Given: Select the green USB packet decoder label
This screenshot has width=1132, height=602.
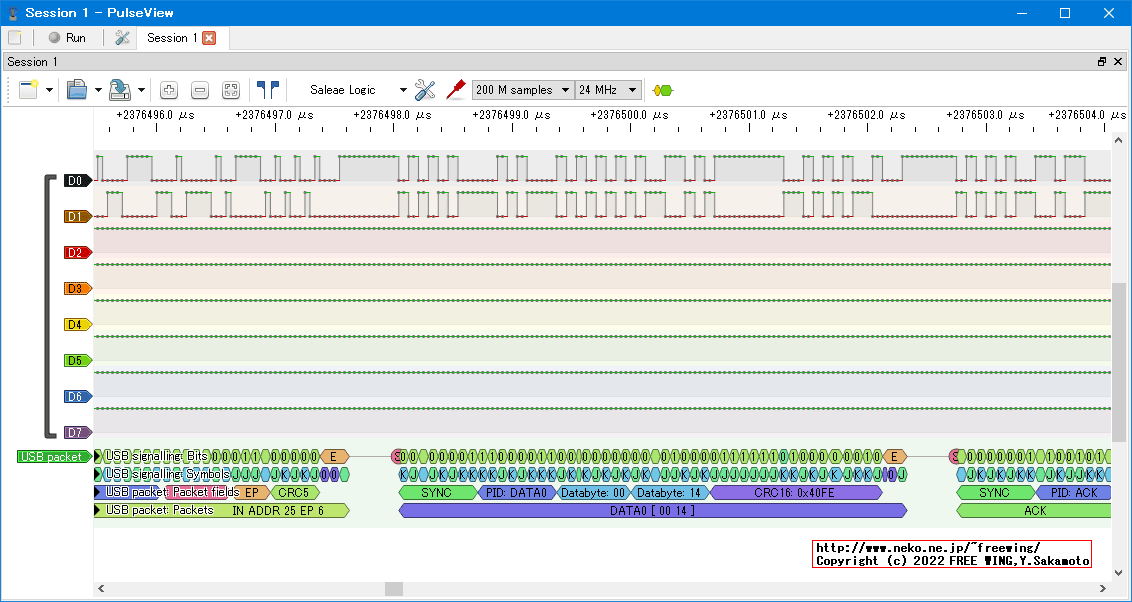Looking at the screenshot, I should 50,457.
